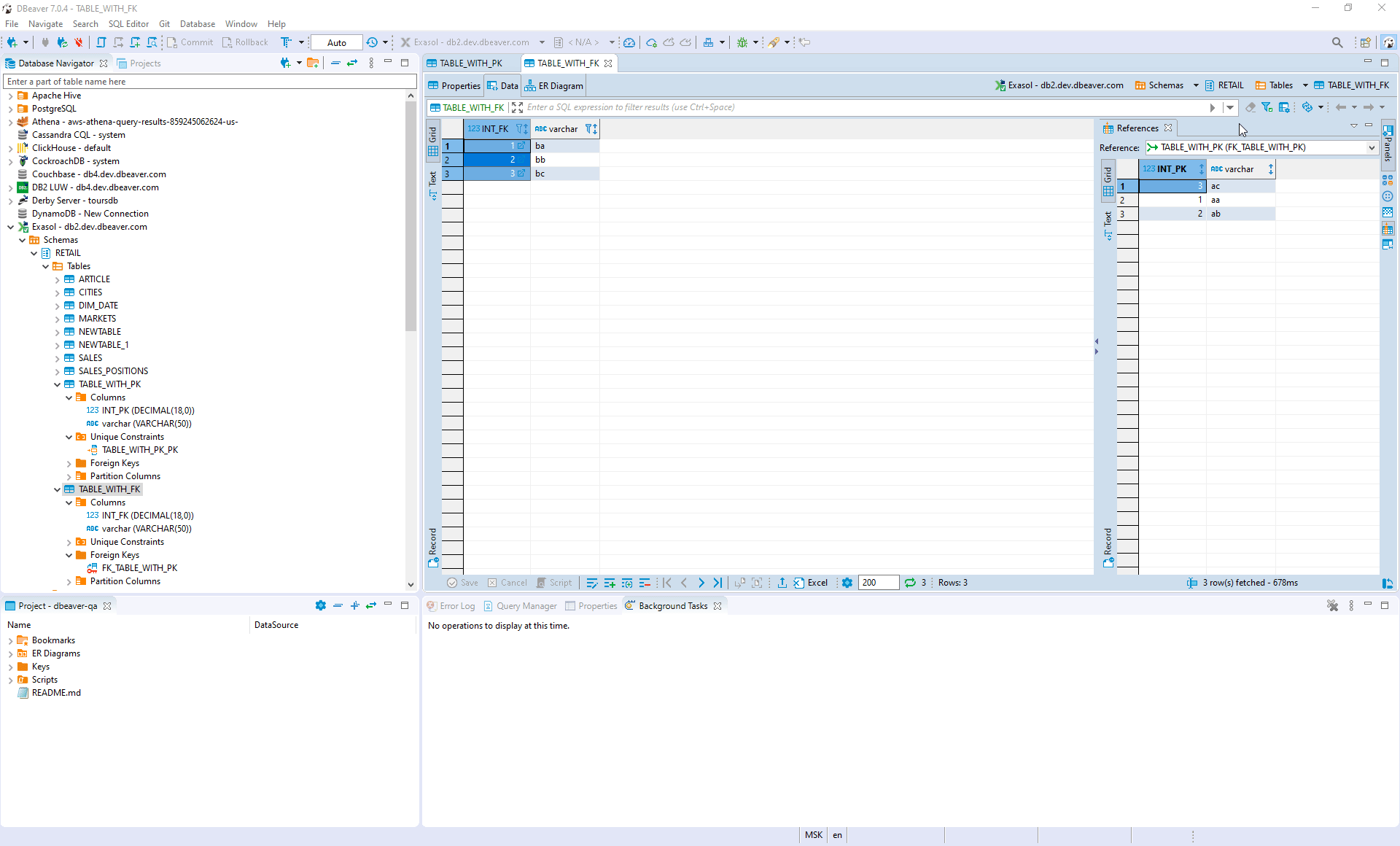Select the Script generation icon in the results toolbar
The width and height of the screenshot is (1400, 846).
[554, 583]
